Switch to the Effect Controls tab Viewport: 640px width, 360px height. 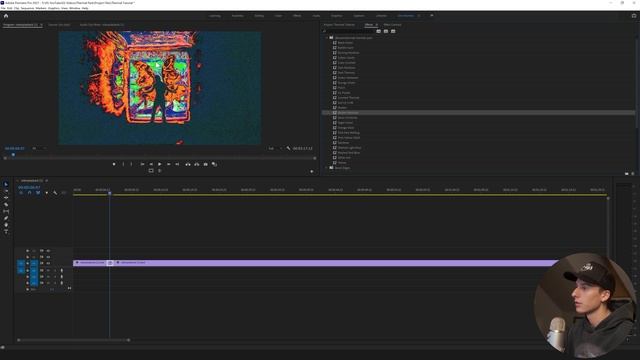392,25
